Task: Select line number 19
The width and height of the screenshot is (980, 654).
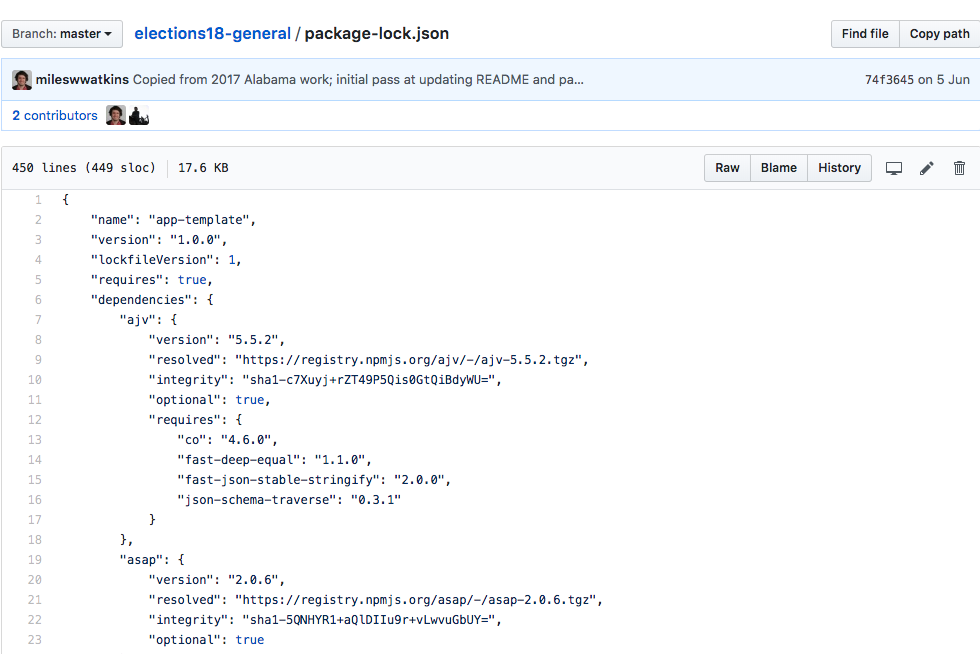Action: [34, 560]
